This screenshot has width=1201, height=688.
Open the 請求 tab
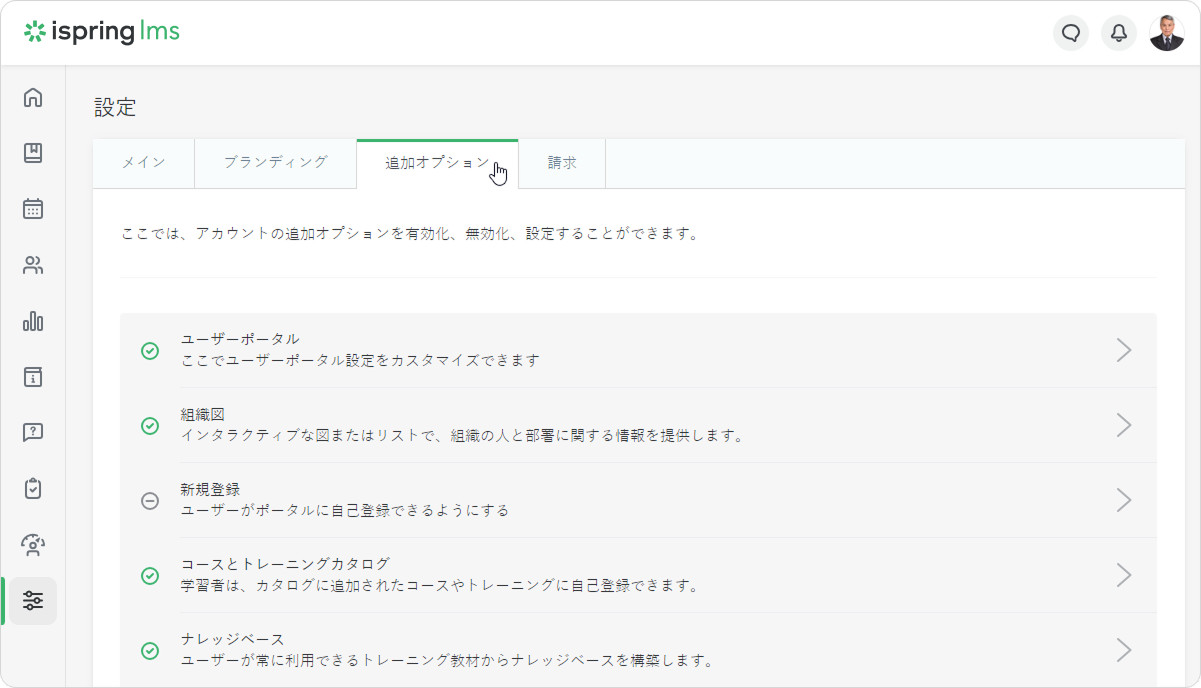point(562,163)
